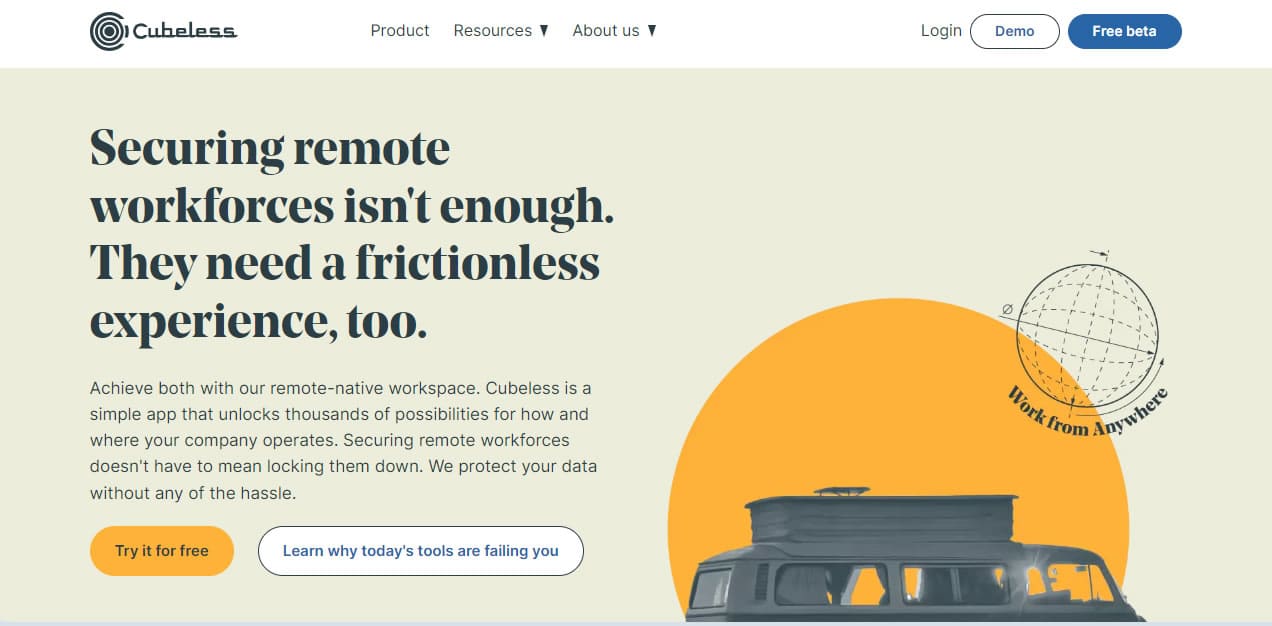Expand the About us dropdown arrow
This screenshot has width=1272, height=626.
tap(652, 31)
